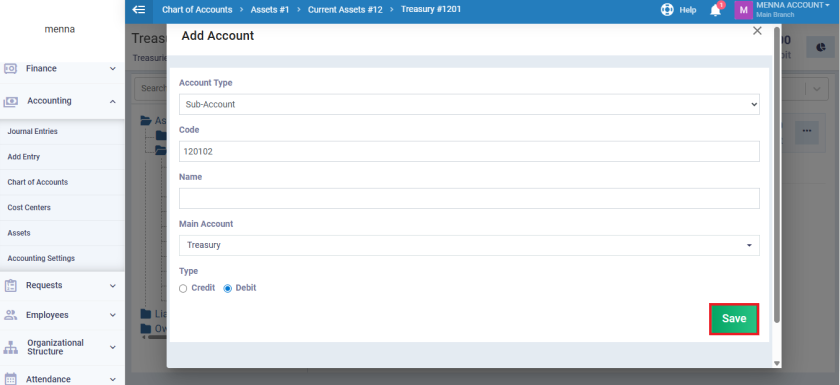
Task: Select the Debit radio button
Action: pos(228,289)
